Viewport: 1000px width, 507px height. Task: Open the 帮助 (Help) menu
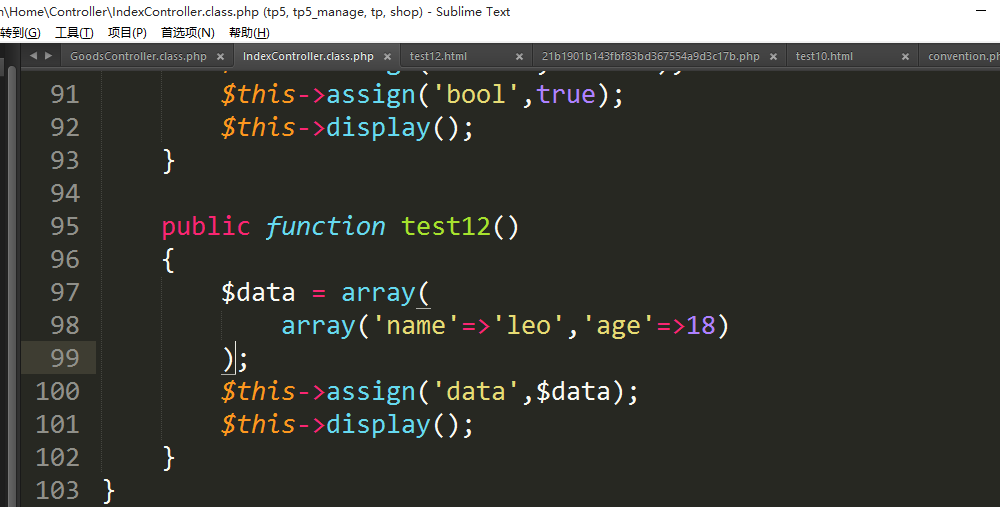[249, 33]
